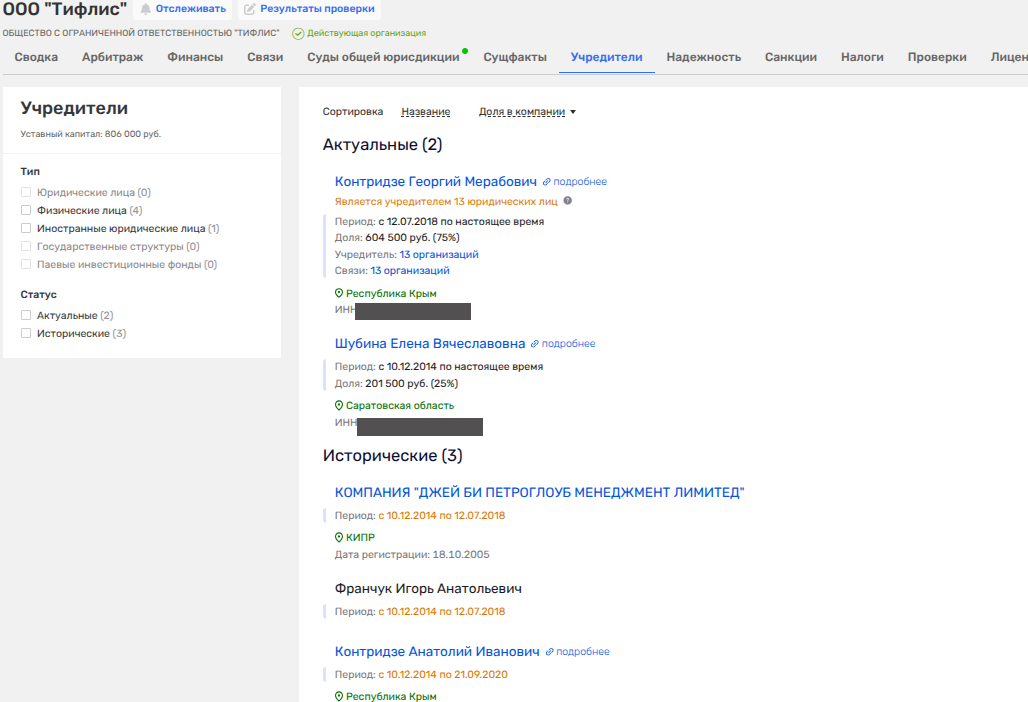This screenshot has width=1028, height=702.
Task: Open Шубина Елена Вячеславовна profile link
Action: (x=430, y=343)
